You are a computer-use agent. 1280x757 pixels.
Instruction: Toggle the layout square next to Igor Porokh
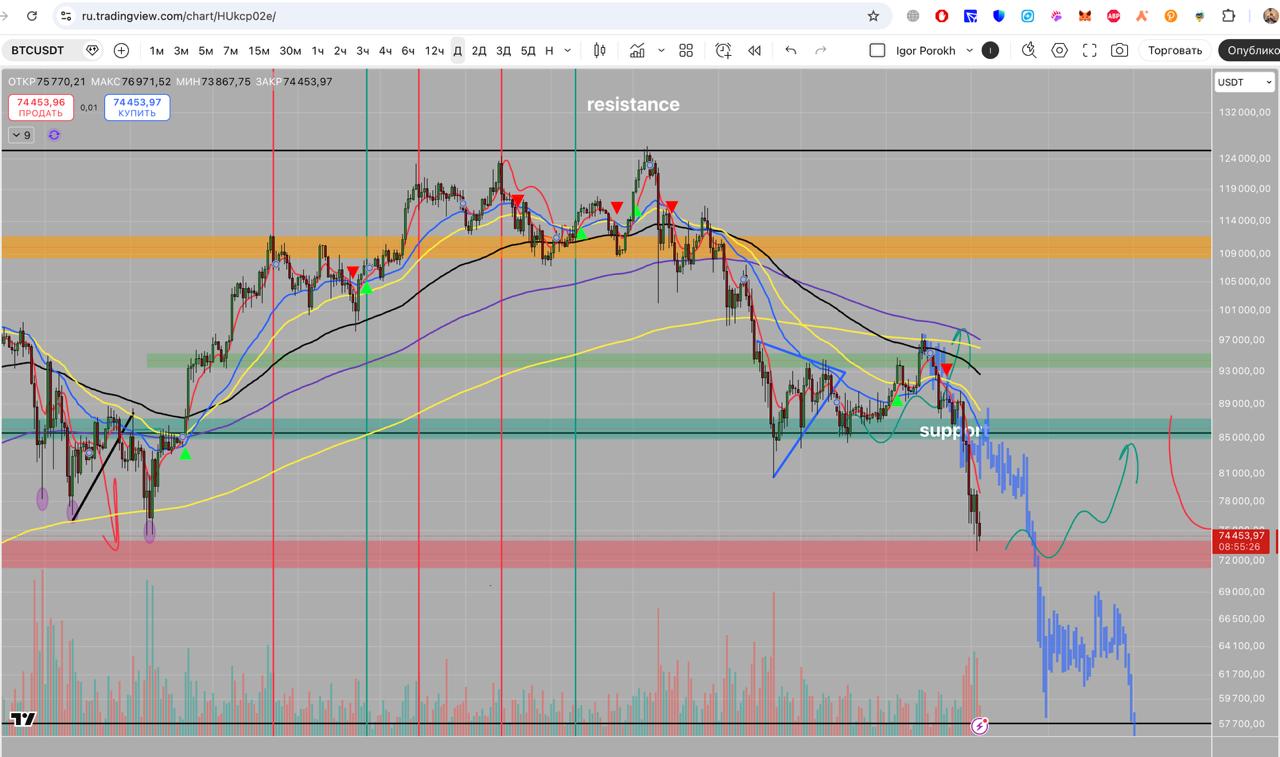point(877,51)
